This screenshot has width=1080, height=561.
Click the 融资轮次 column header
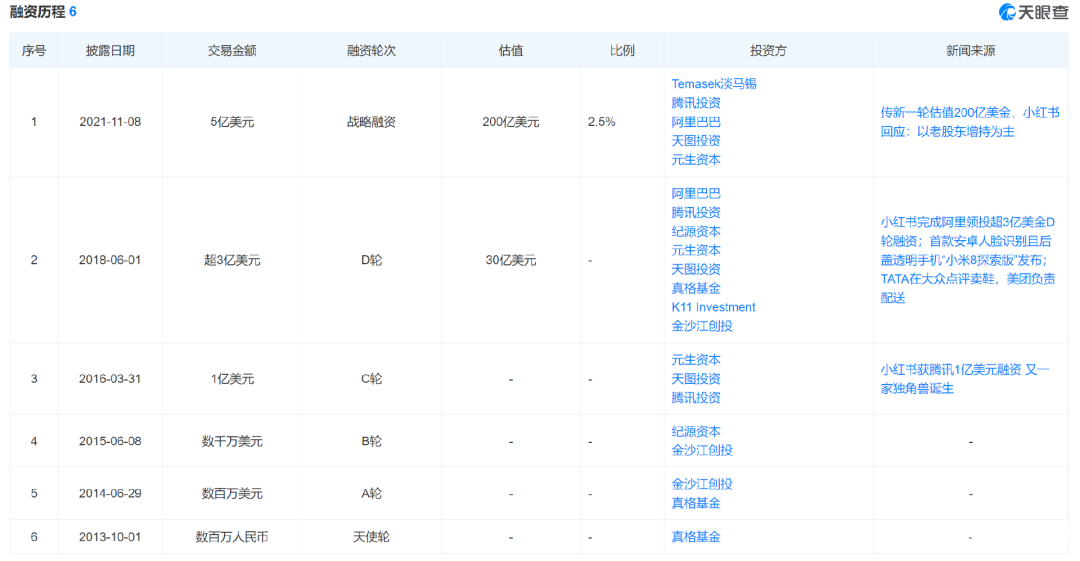pyautogui.click(x=371, y=50)
